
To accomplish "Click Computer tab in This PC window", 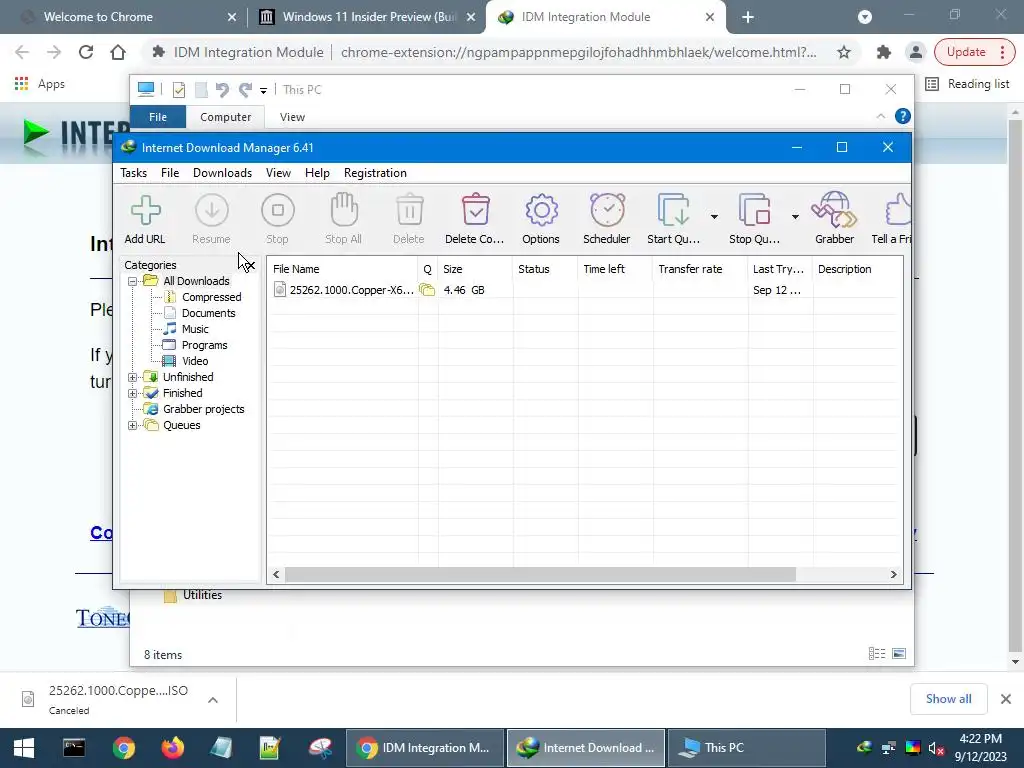I will pyautogui.click(x=225, y=117).
